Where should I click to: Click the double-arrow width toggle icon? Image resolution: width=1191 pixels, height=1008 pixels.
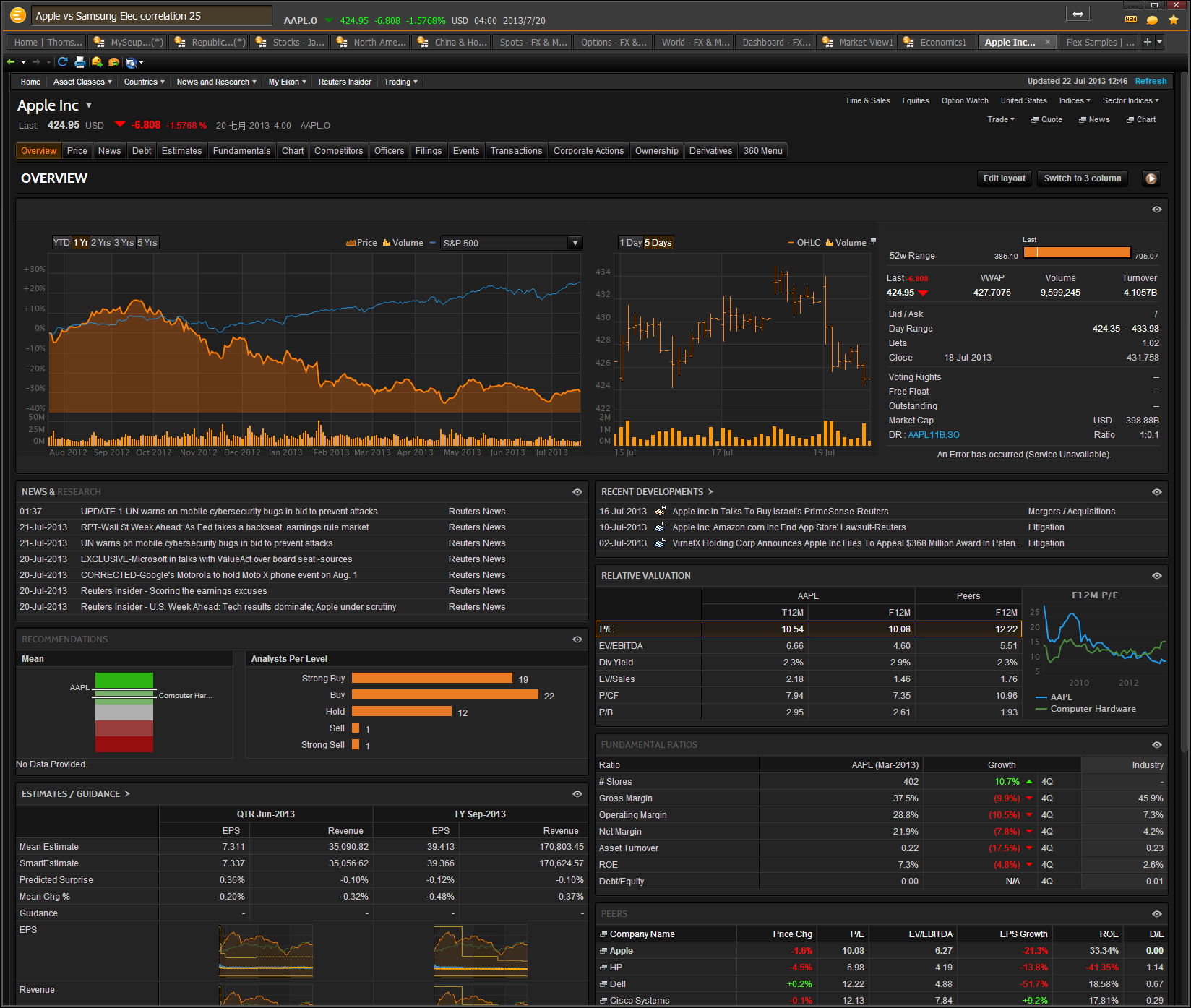tap(1078, 14)
